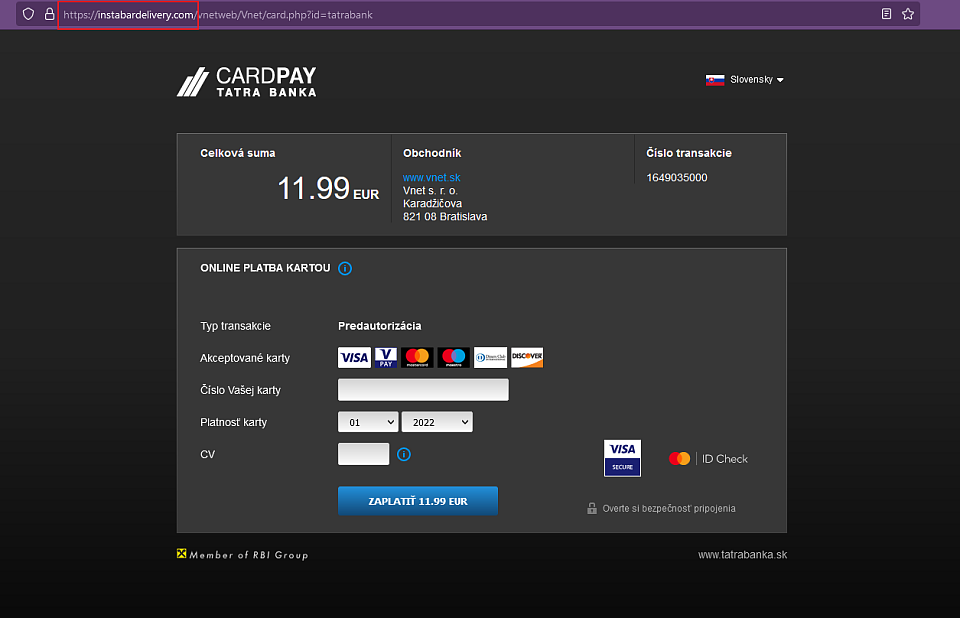Click the Slovak flag icon

click(714, 80)
